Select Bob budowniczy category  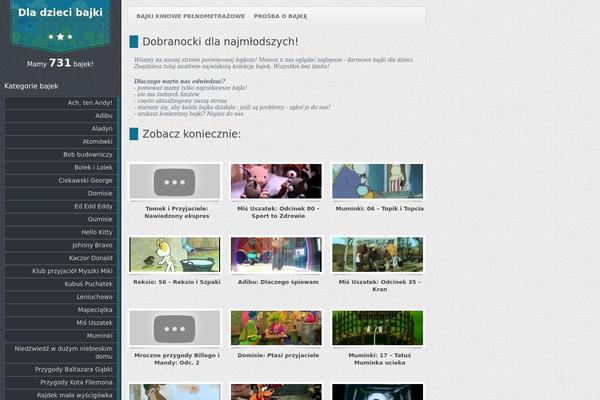(61, 155)
